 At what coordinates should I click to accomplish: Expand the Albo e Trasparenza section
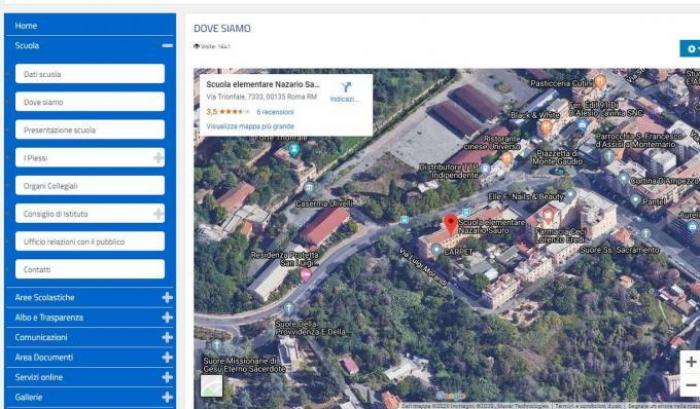[167, 317]
